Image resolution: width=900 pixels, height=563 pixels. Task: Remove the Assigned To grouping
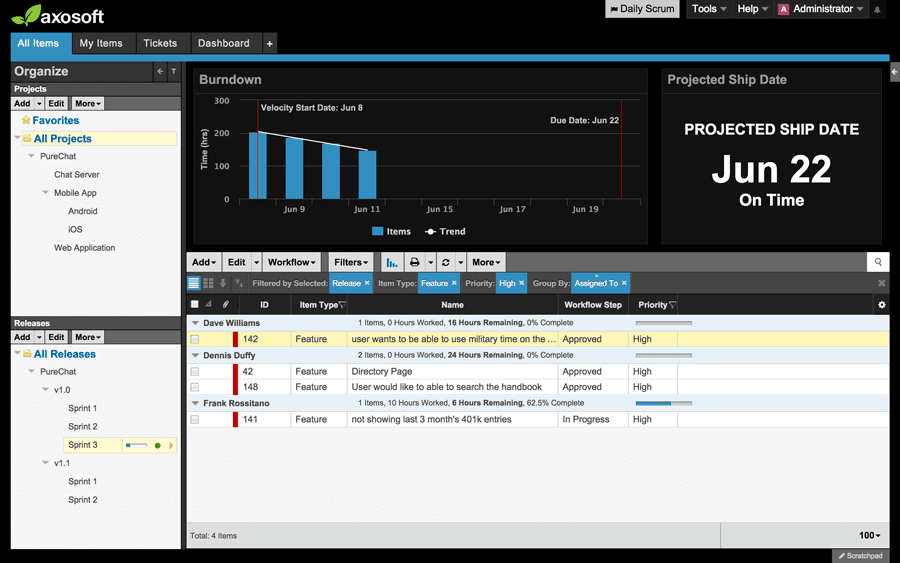point(624,283)
